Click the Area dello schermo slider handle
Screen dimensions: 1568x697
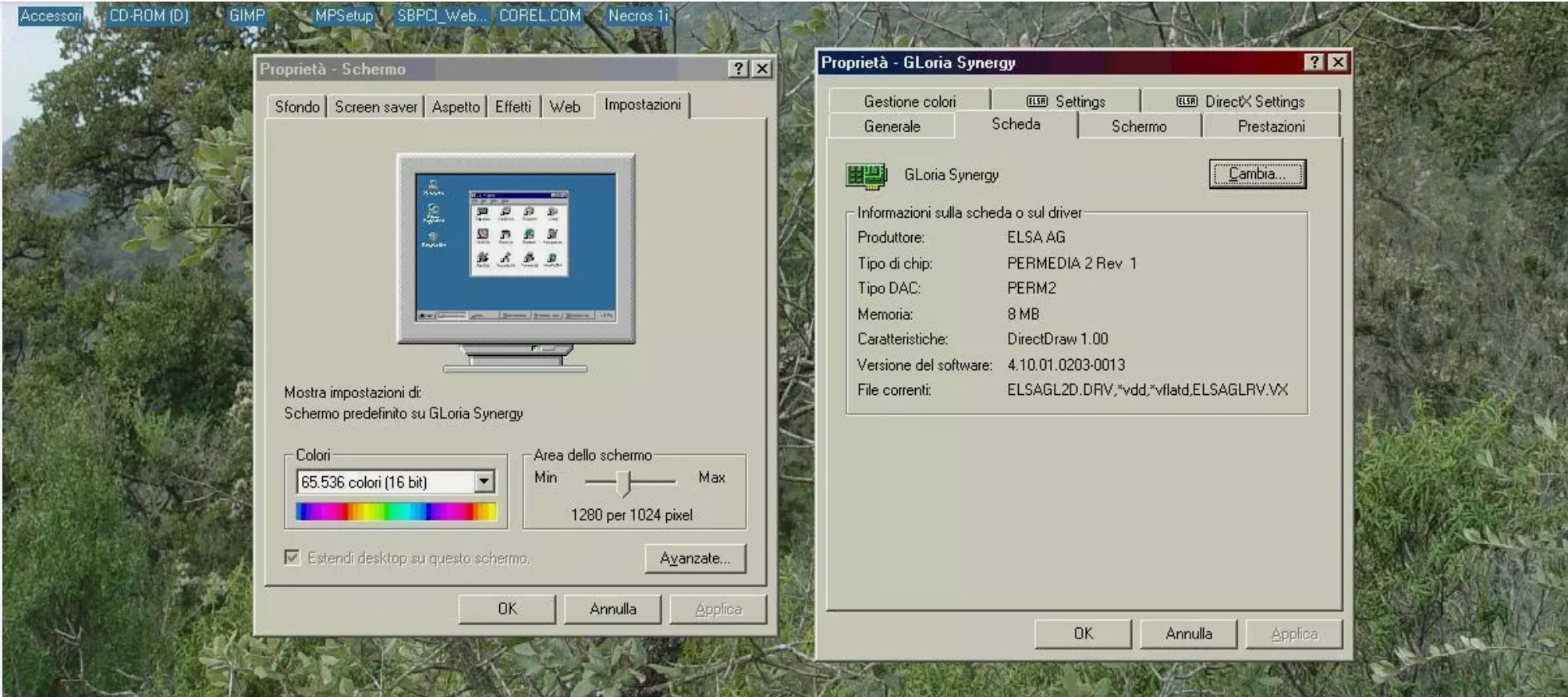tap(623, 483)
